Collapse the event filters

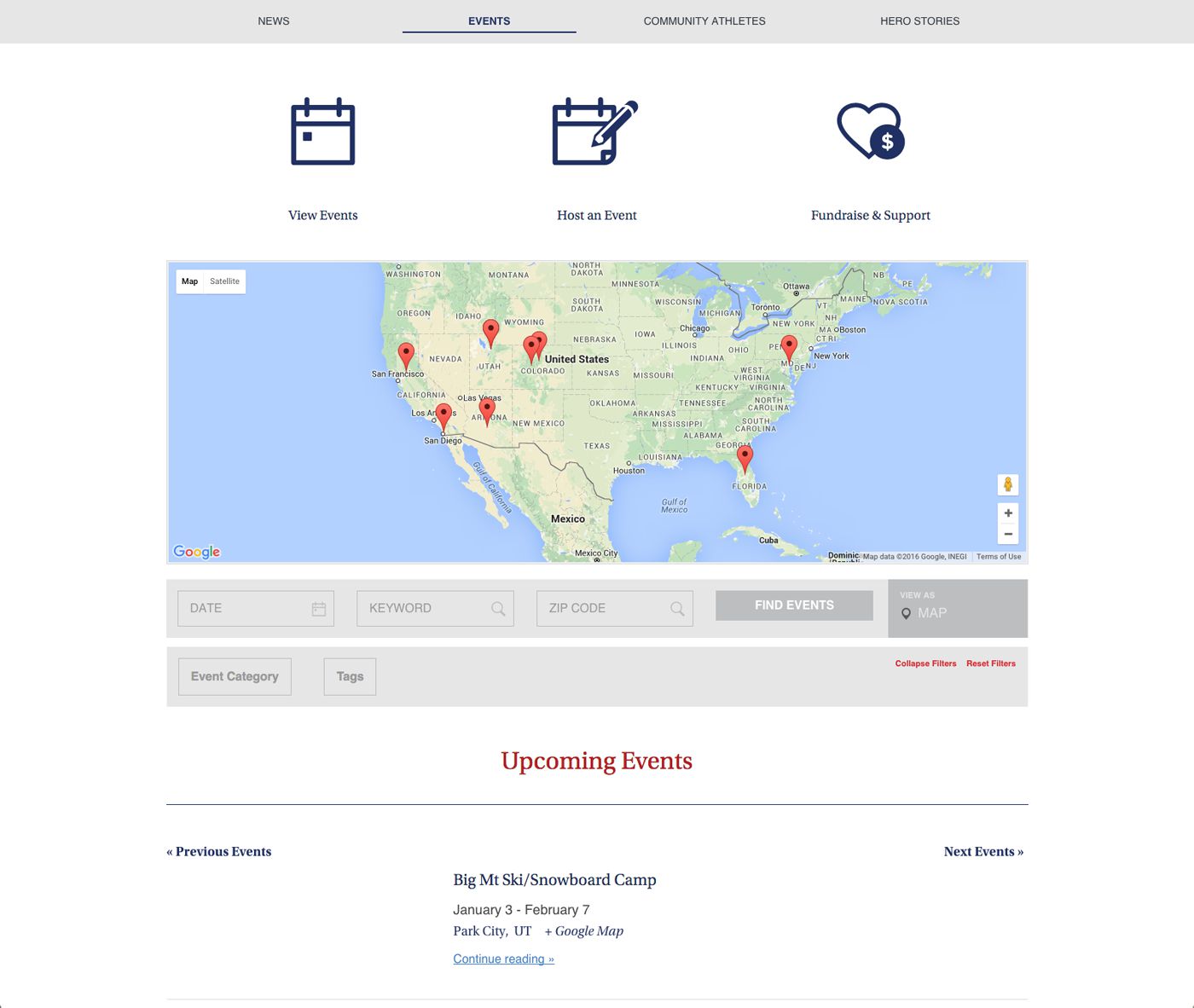coord(925,663)
